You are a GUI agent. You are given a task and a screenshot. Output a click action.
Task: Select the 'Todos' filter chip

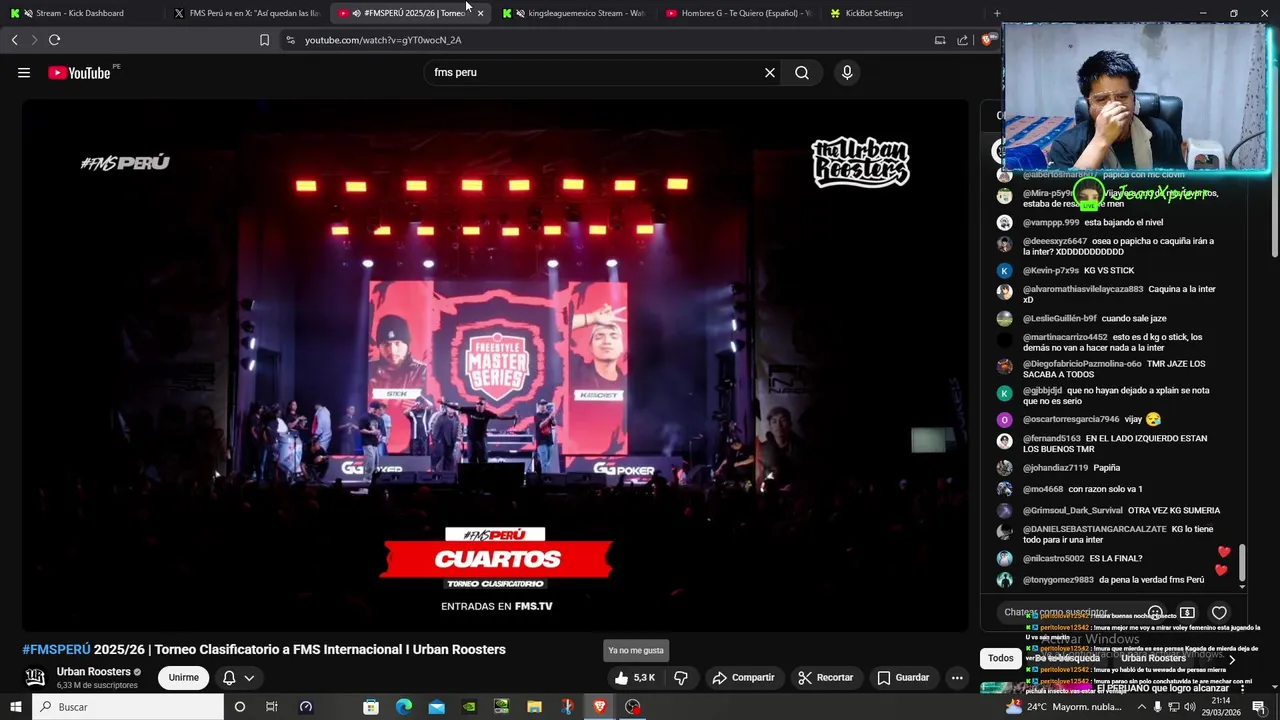(1001, 658)
